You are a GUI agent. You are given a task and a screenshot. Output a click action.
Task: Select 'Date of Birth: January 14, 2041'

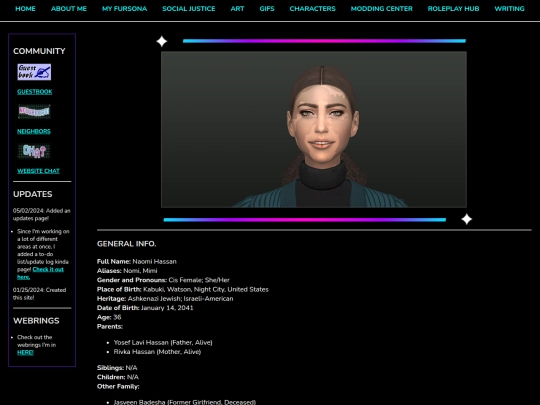coord(145,308)
